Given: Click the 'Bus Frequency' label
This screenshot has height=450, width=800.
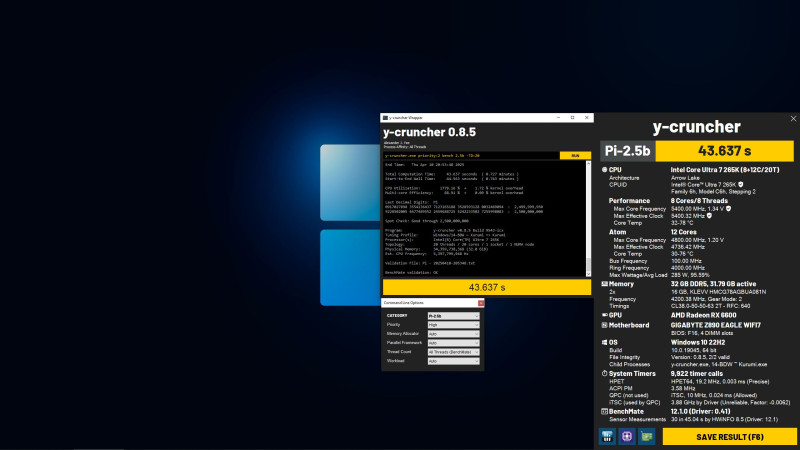Looking at the screenshot, I should pyautogui.click(x=628, y=261).
